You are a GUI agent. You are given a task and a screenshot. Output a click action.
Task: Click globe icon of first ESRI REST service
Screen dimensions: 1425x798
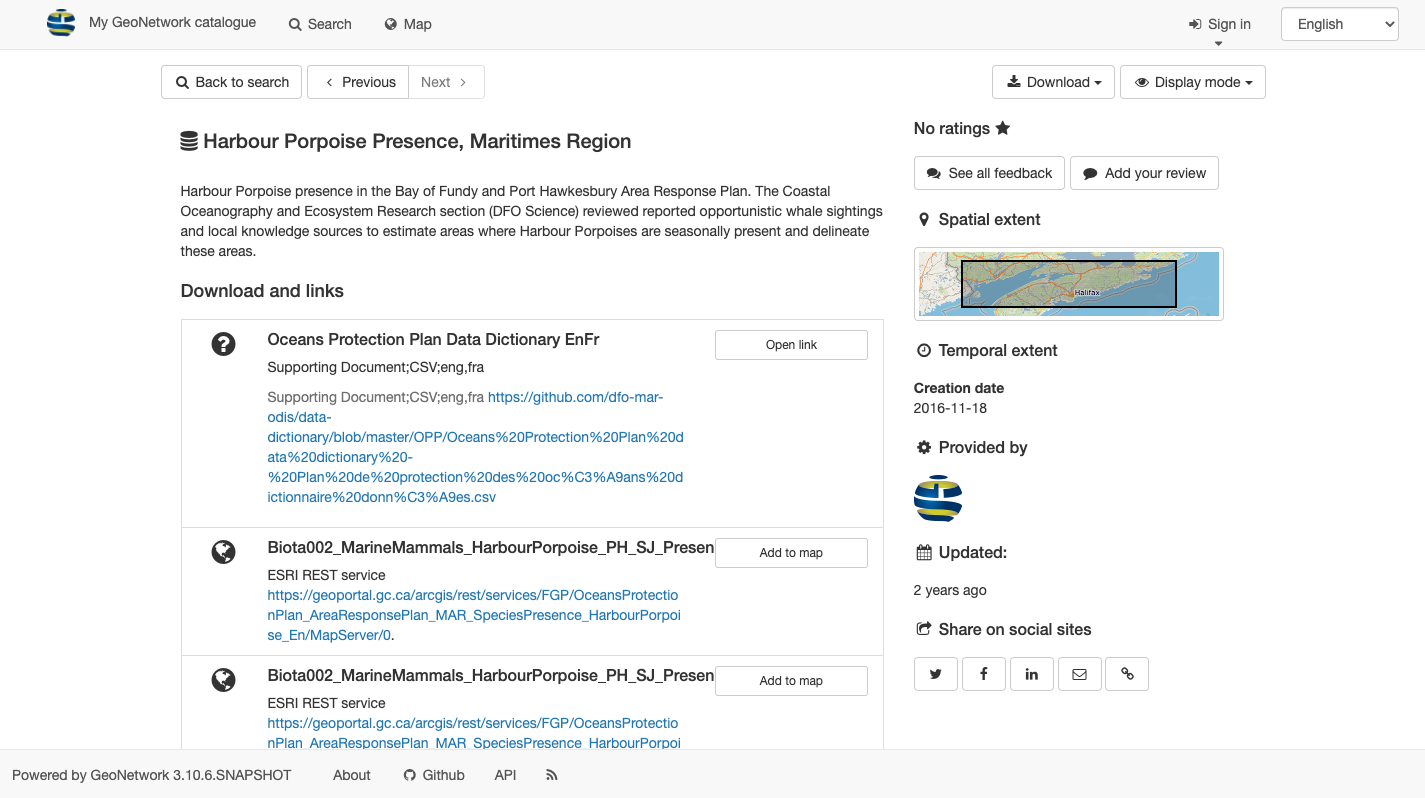tap(223, 552)
